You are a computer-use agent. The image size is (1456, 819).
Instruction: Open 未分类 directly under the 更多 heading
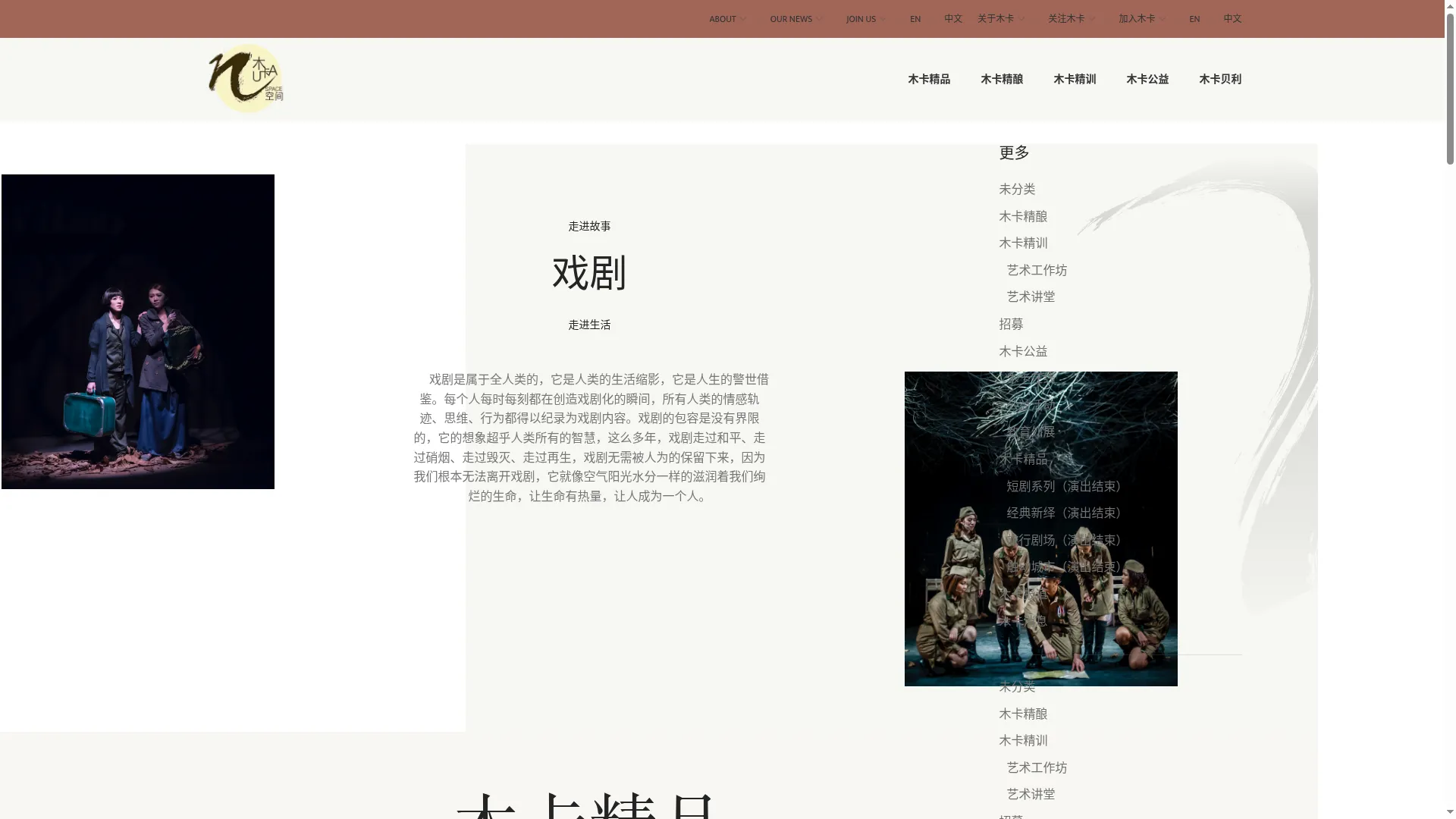(1017, 190)
